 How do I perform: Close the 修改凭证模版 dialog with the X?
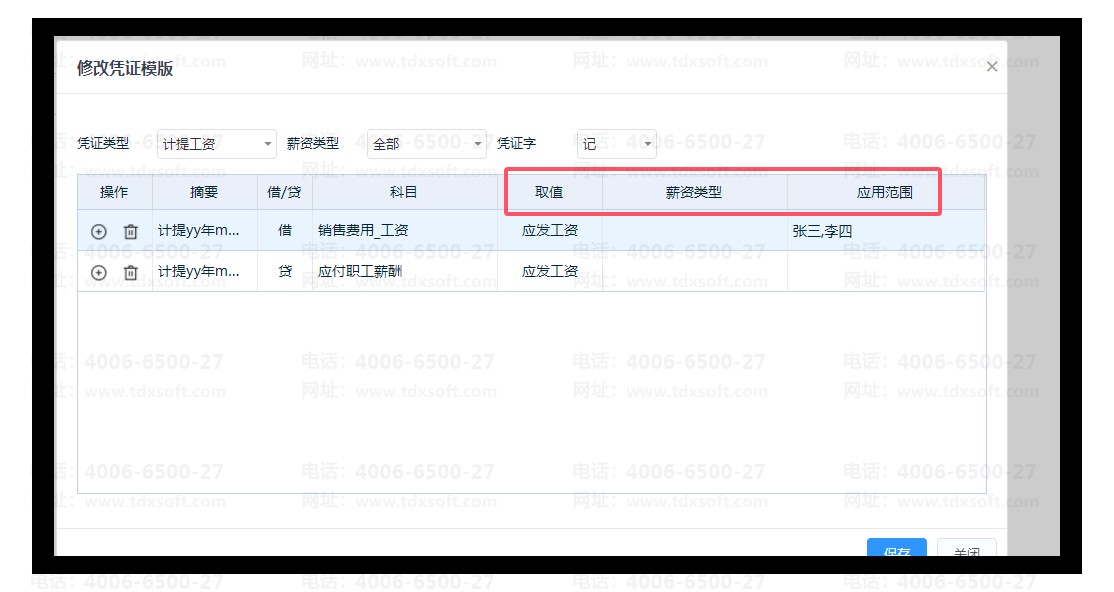991,67
